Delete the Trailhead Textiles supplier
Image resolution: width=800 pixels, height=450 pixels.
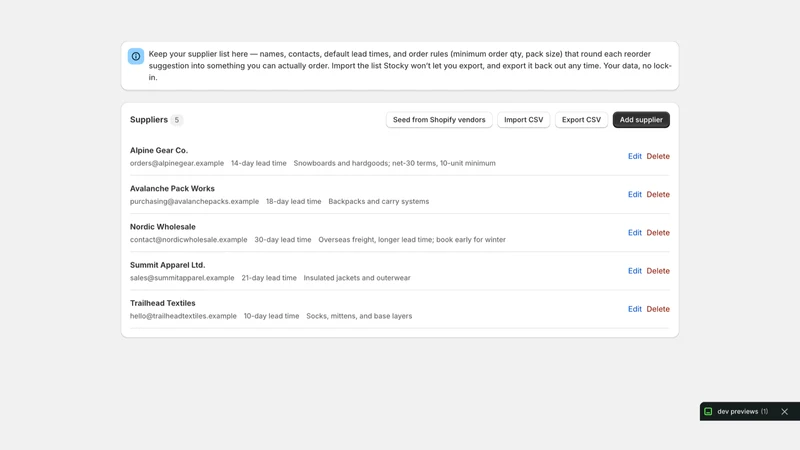click(658, 309)
